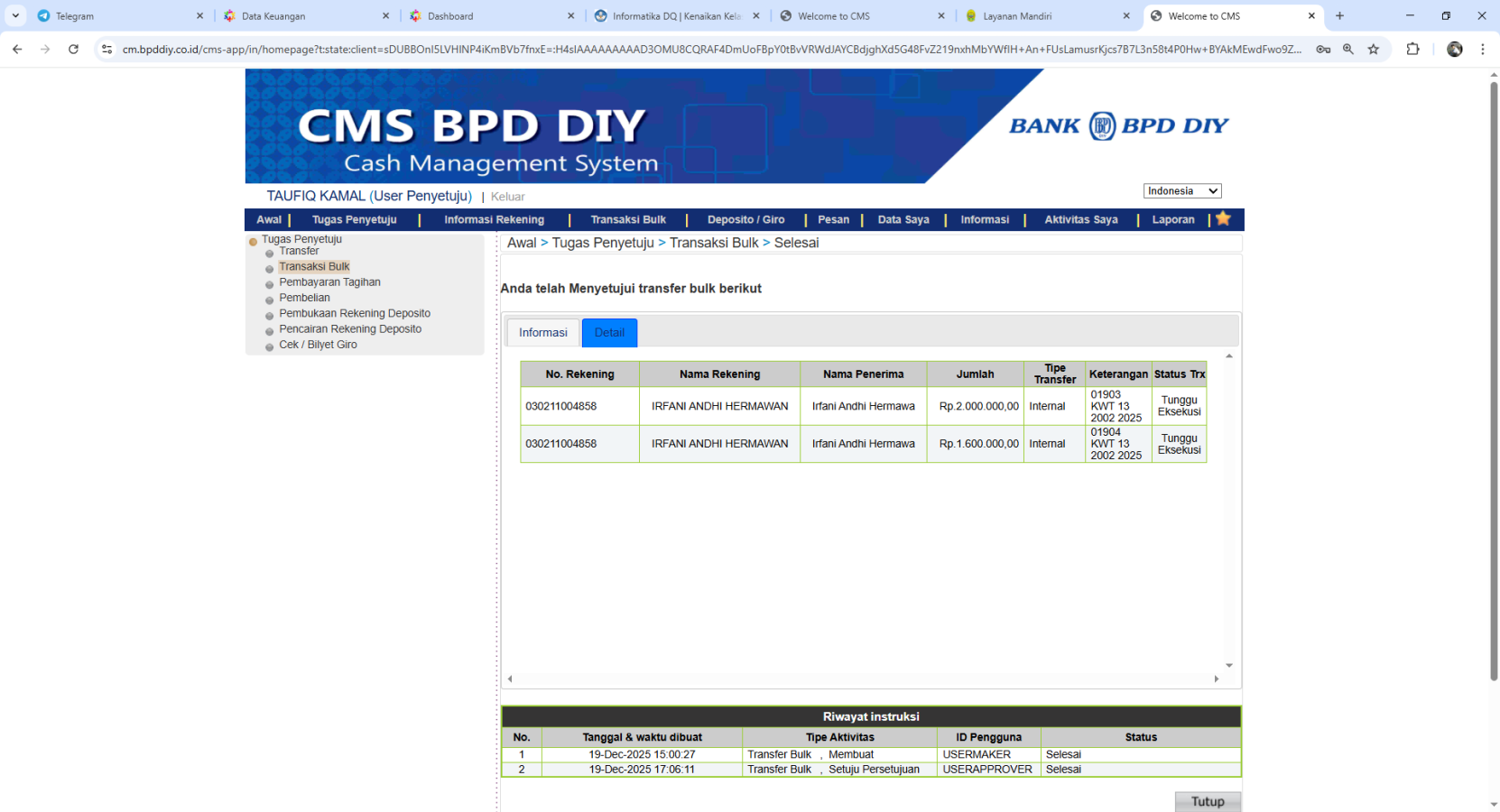
Task: Reload the page with the refresh icon
Action: [x=73, y=50]
